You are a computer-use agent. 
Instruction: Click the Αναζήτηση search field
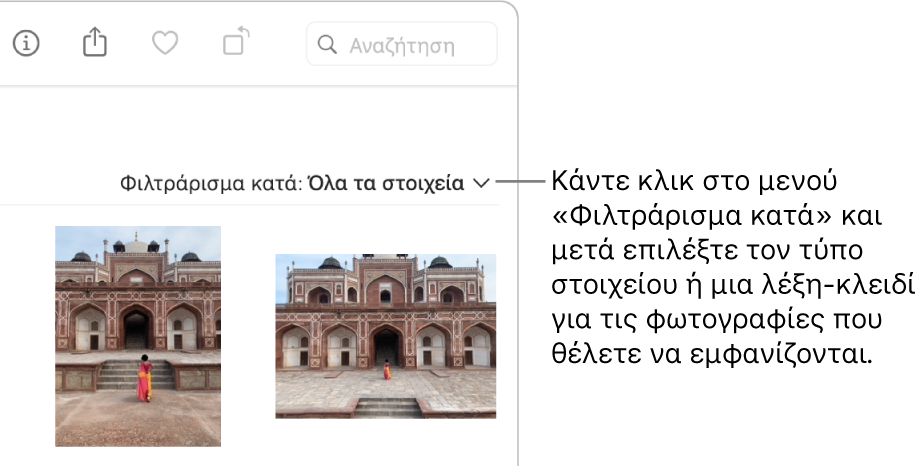[401, 44]
